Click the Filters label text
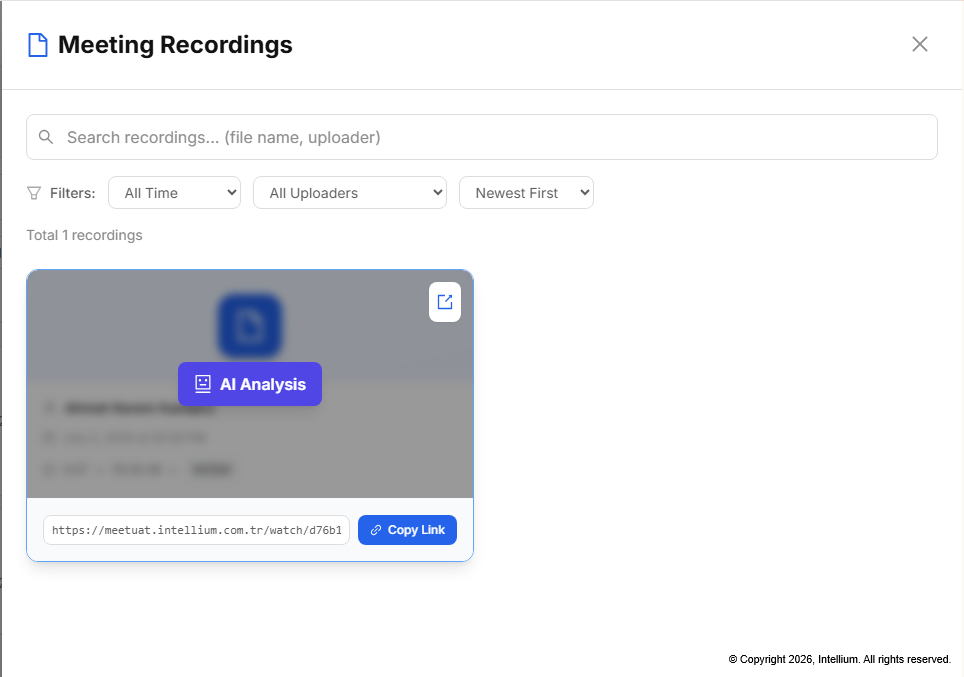Viewport: 964px width, 677px height. (x=73, y=193)
